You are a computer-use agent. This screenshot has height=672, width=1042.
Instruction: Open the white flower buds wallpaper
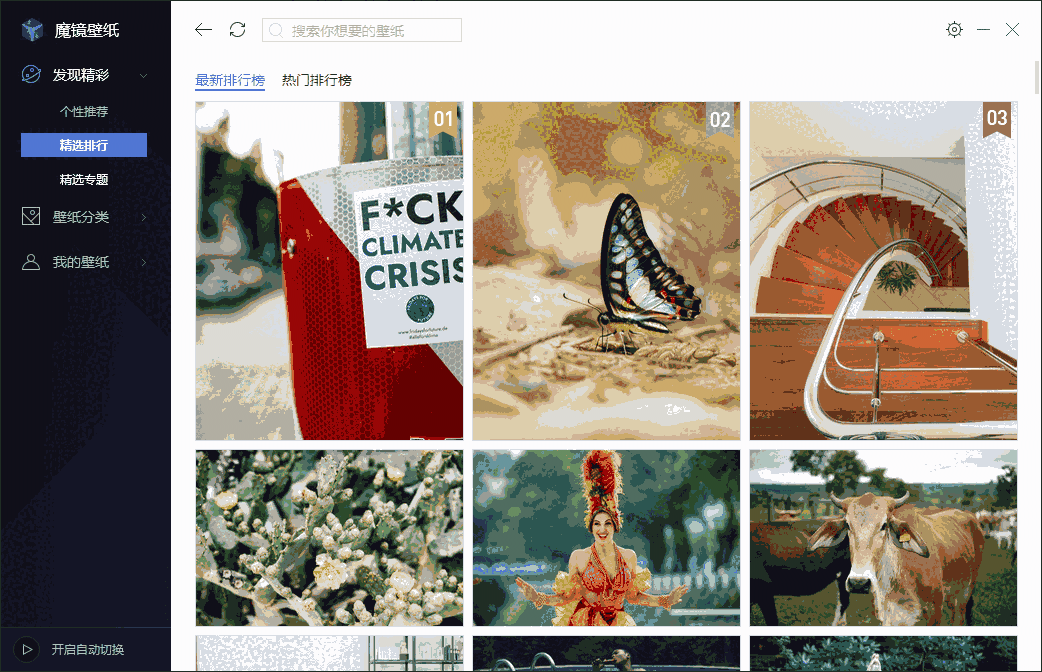pos(330,538)
